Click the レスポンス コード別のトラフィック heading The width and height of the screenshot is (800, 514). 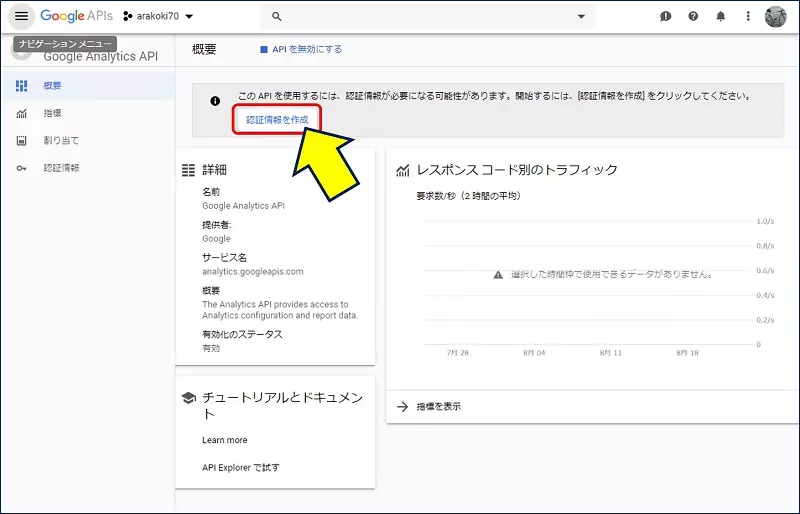[517, 170]
